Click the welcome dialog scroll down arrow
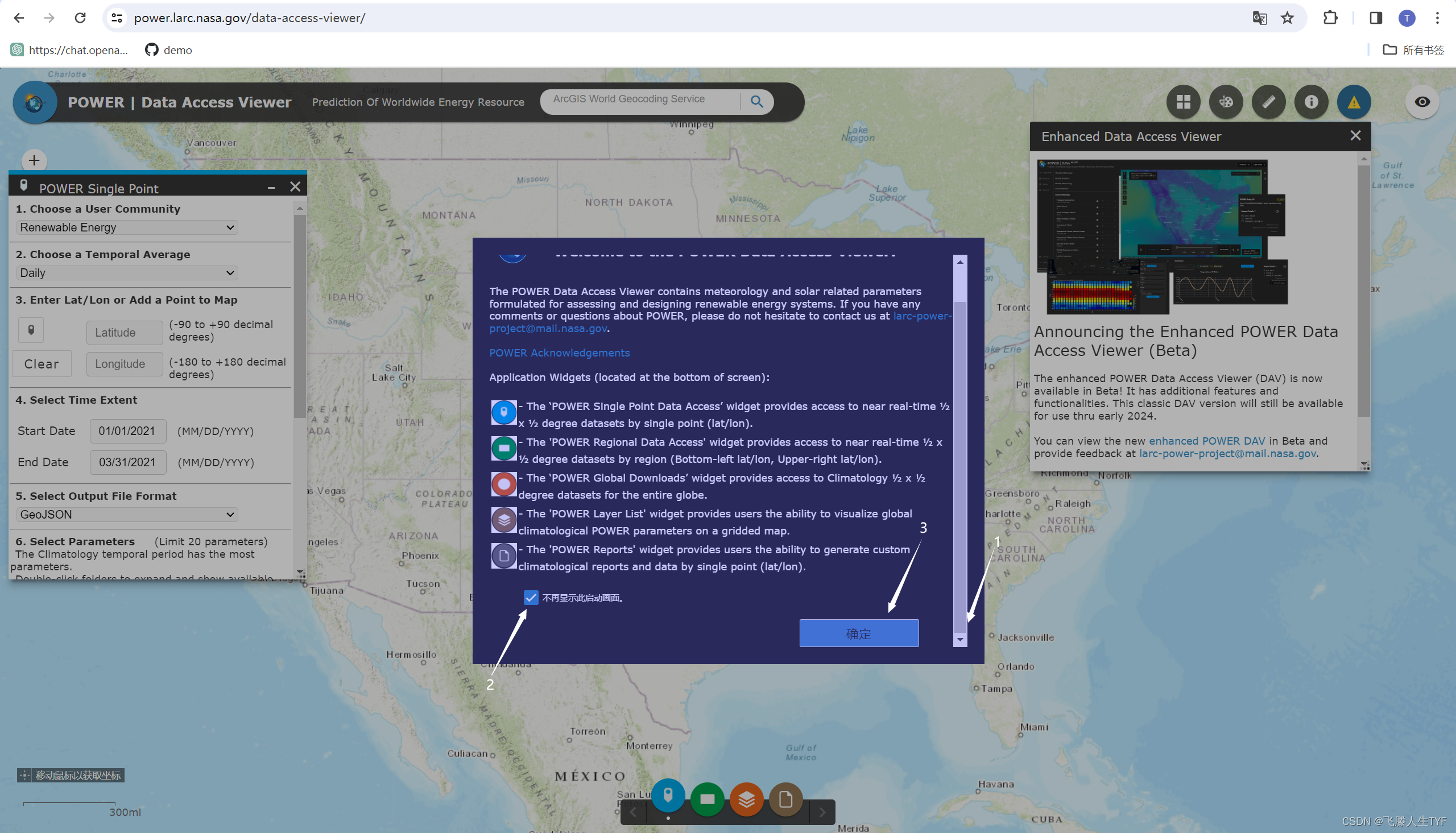The width and height of the screenshot is (1456, 833). coord(960,640)
